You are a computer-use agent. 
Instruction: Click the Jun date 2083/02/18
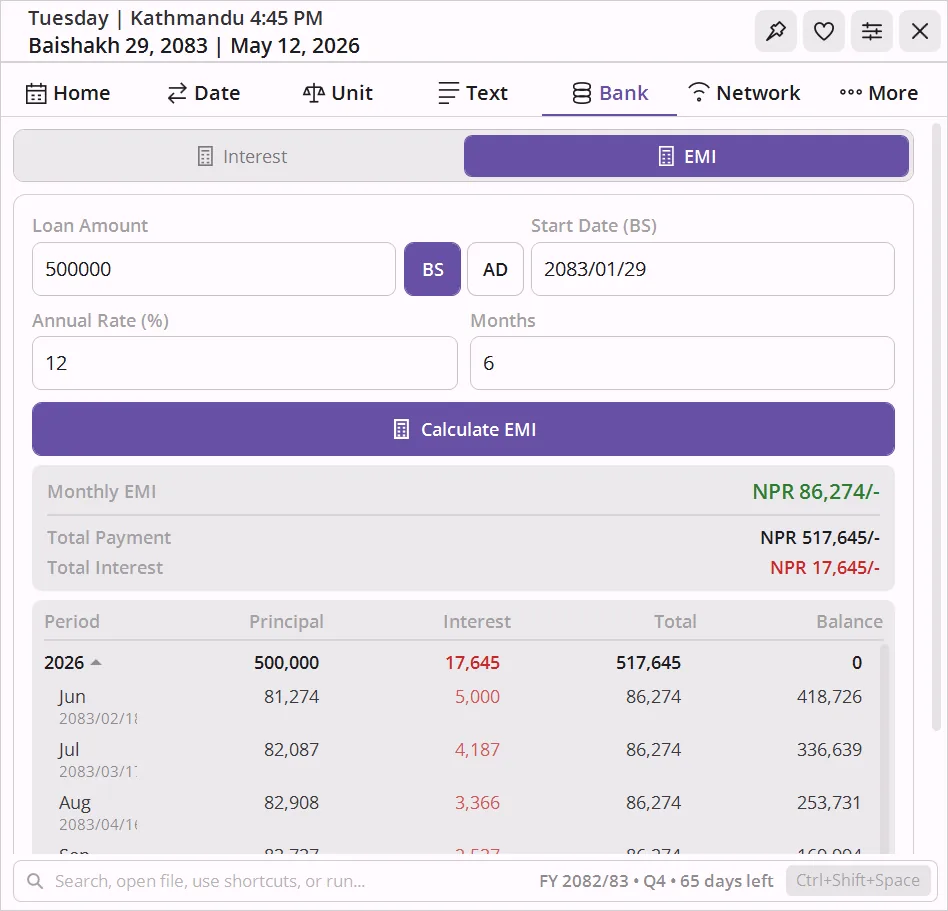tap(98, 719)
